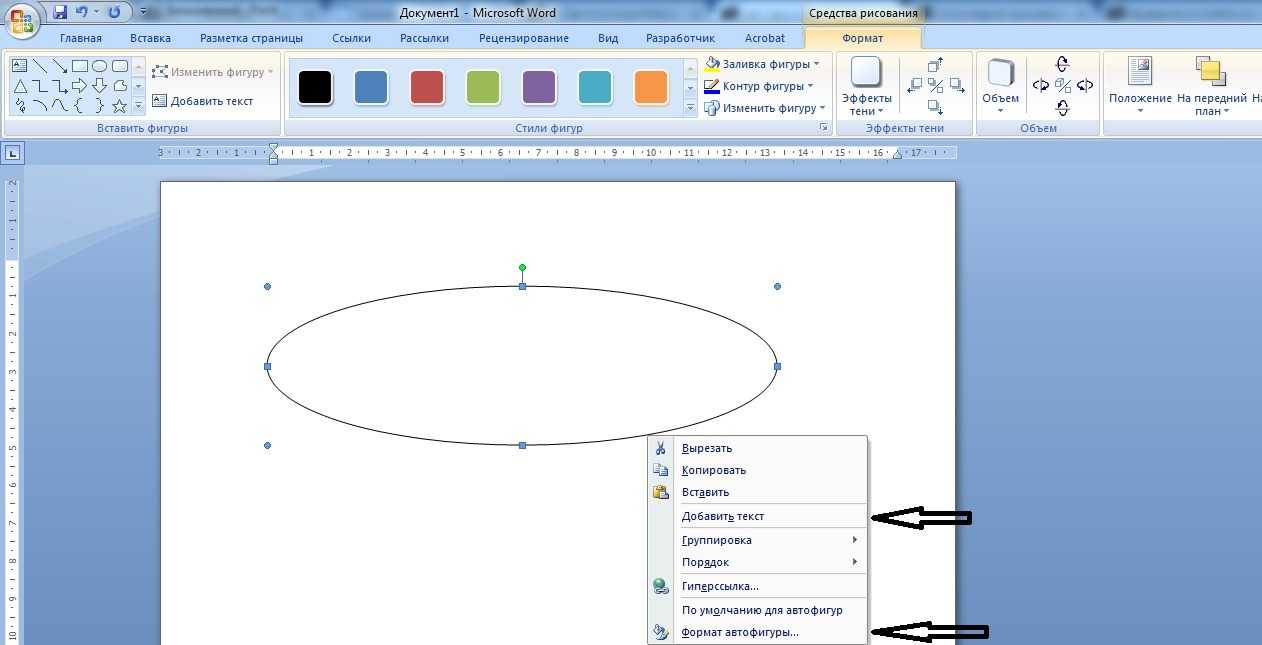The image size is (1262, 645).
Task: Apply the red shape style swatch
Action: coord(427,87)
